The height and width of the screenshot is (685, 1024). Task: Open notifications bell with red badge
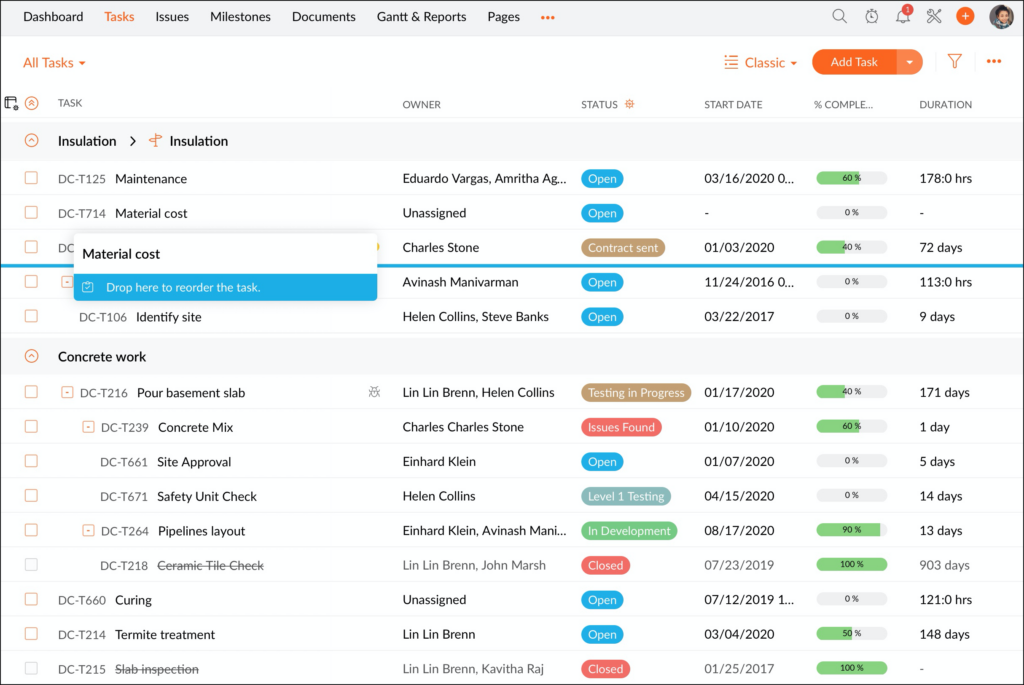click(x=902, y=16)
